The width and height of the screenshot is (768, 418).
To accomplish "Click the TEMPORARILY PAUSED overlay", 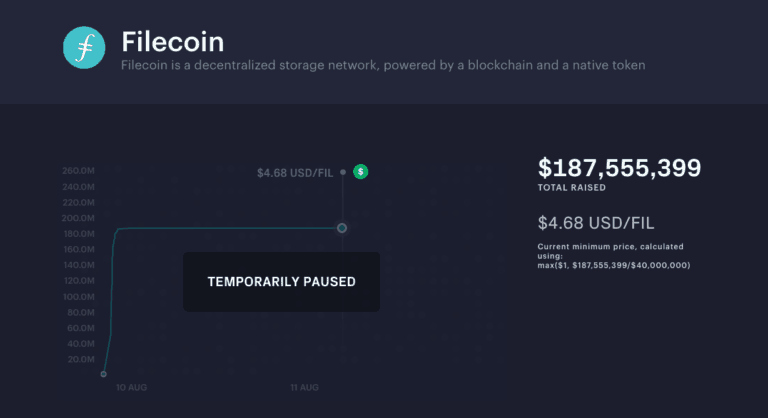I will (x=281, y=282).
